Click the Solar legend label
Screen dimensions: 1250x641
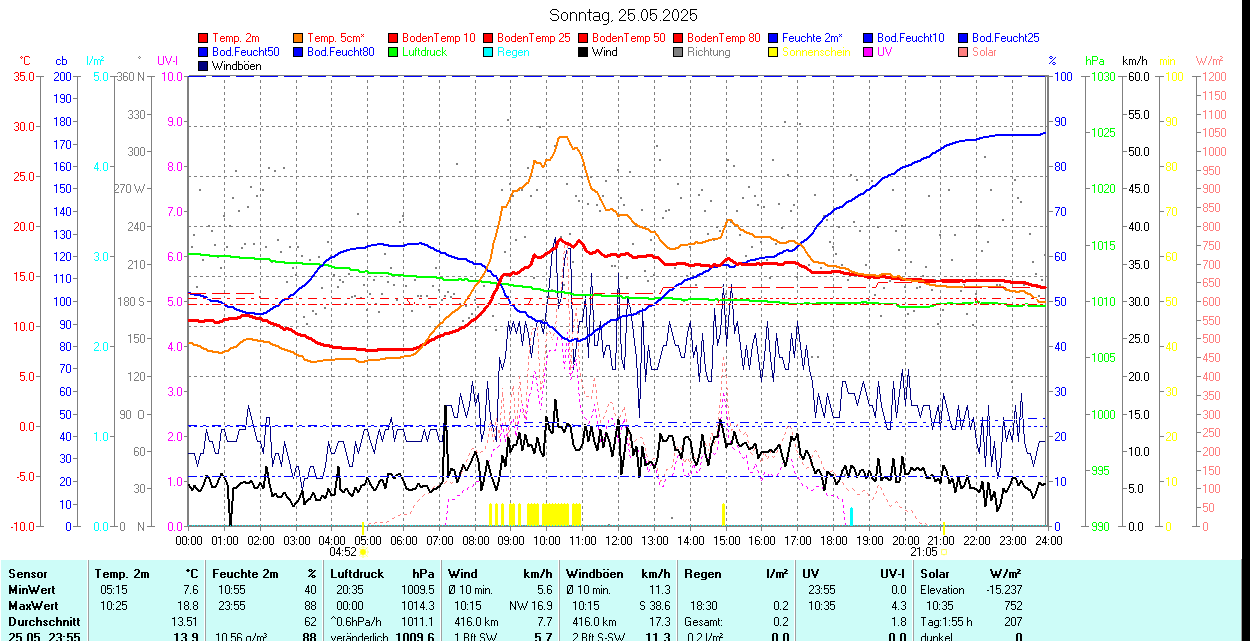click(984, 52)
